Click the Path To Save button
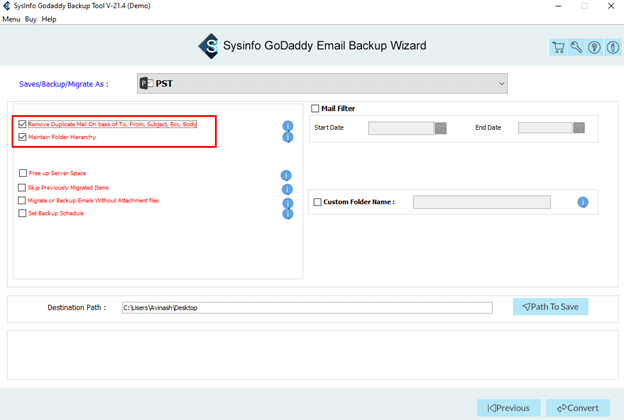 pos(550,307)
